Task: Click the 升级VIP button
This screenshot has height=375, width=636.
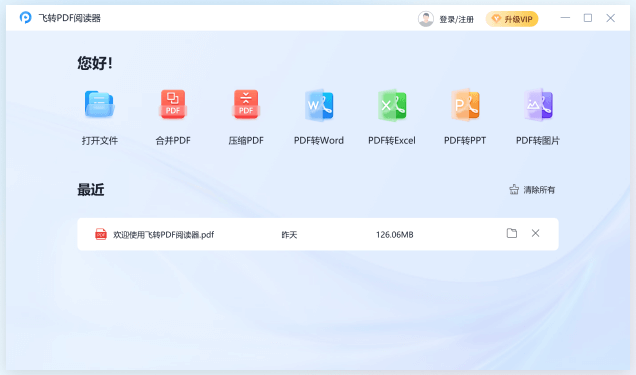Action: pos(512,19)
